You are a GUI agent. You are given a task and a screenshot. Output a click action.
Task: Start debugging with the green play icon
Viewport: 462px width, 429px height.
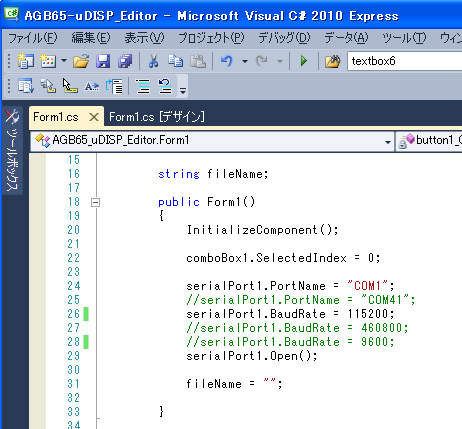pyautogui.click(x=304, y=61)
